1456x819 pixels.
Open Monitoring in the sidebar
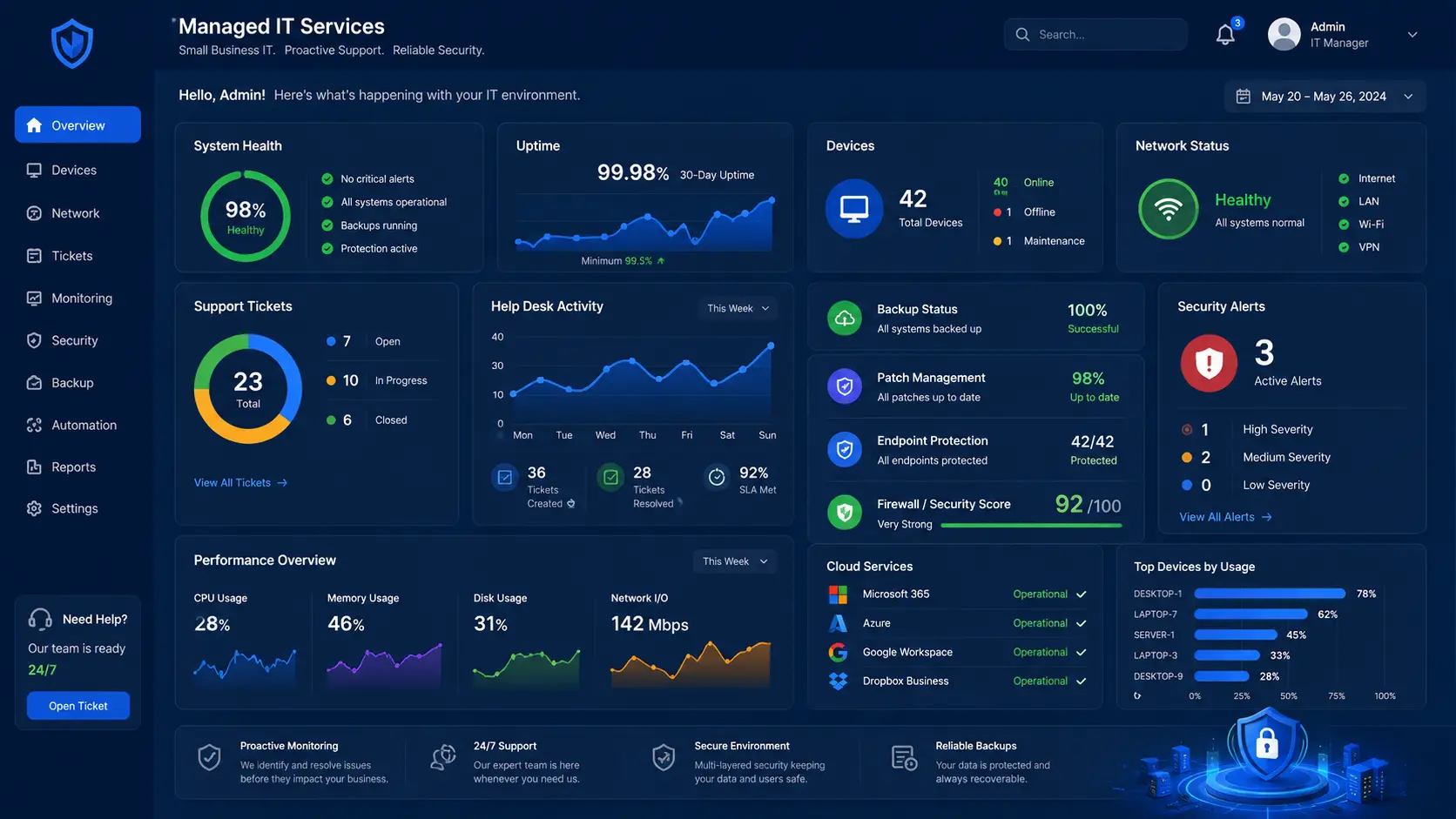[78, 299]
